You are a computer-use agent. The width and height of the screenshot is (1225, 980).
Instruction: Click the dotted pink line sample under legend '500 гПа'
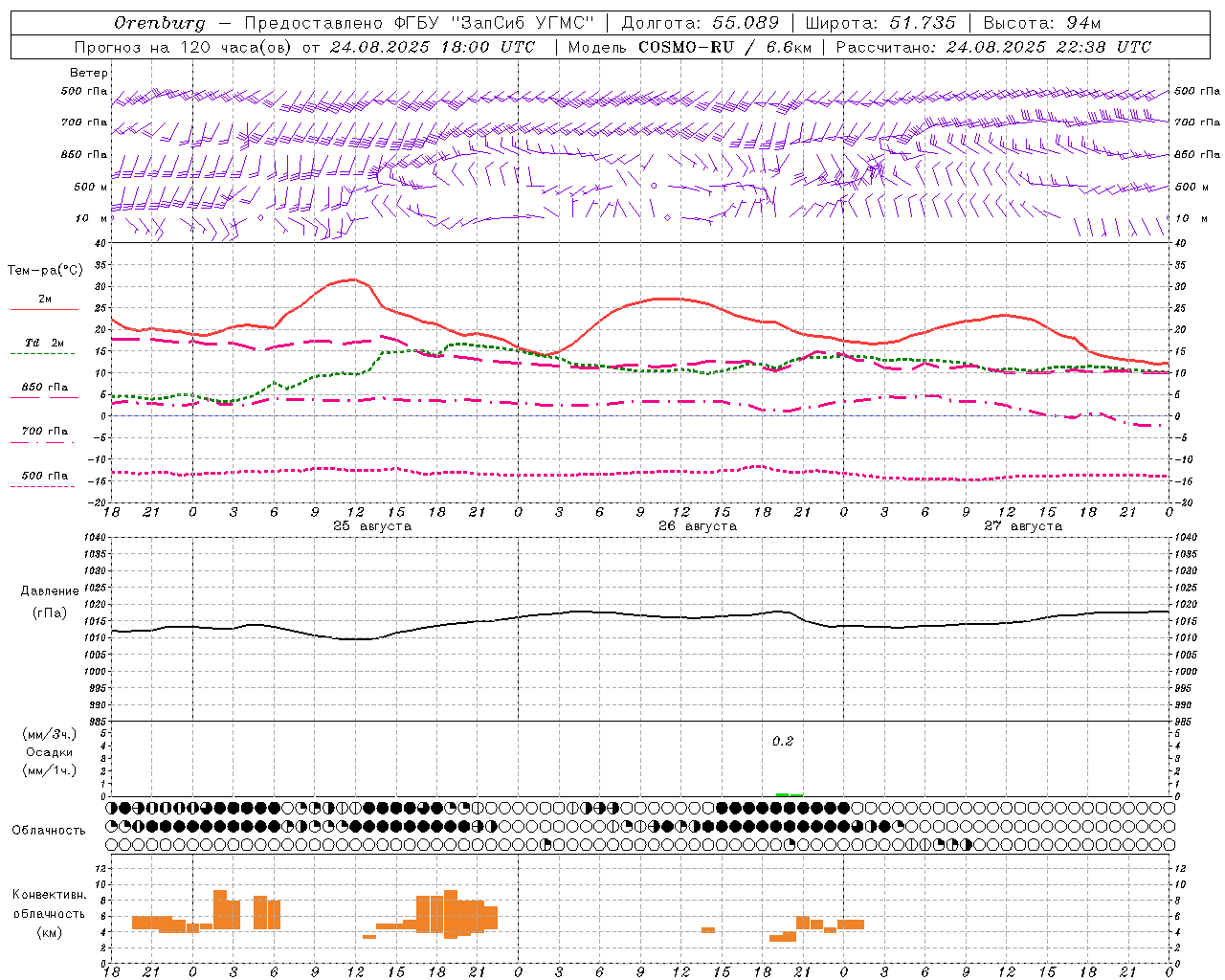(42, 486)
